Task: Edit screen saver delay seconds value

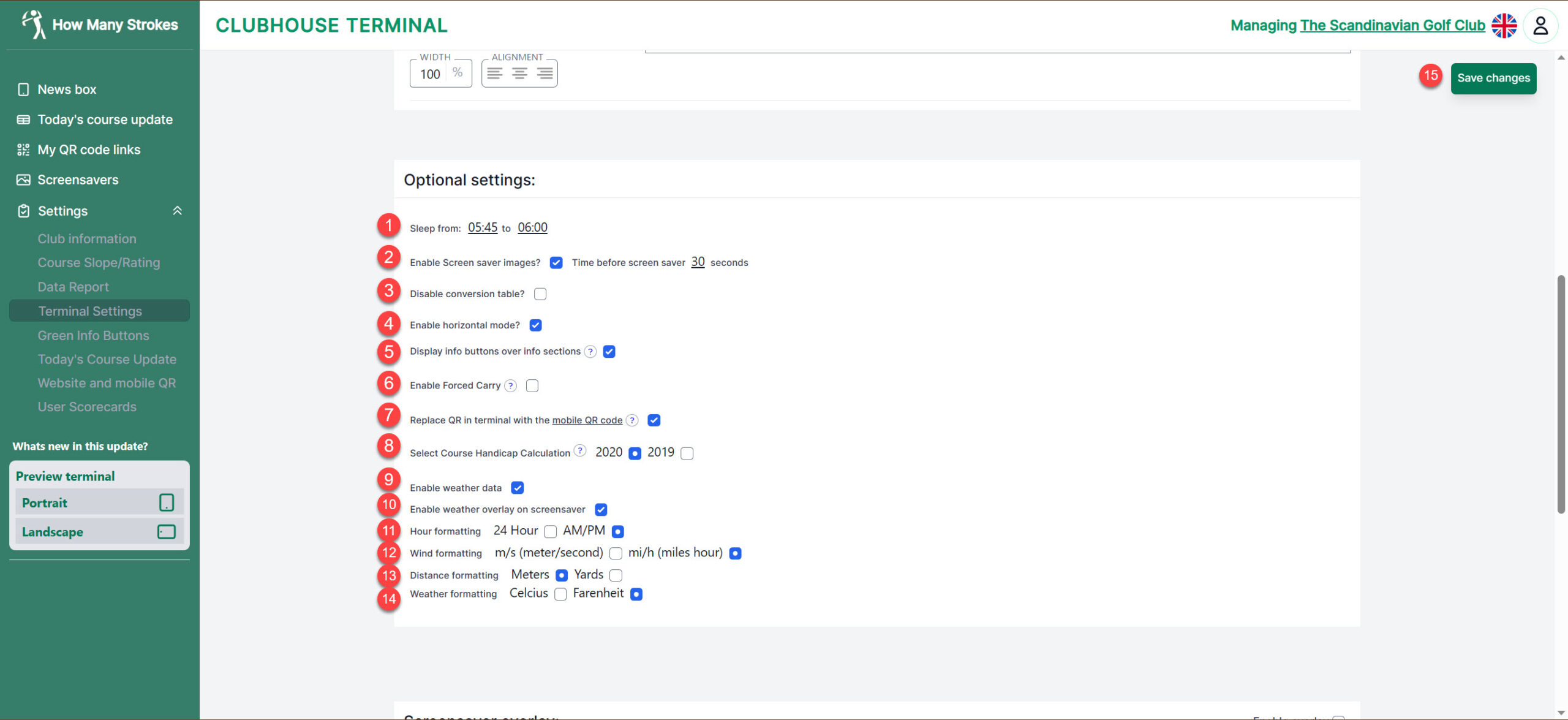Action: (x=698, y=262)
